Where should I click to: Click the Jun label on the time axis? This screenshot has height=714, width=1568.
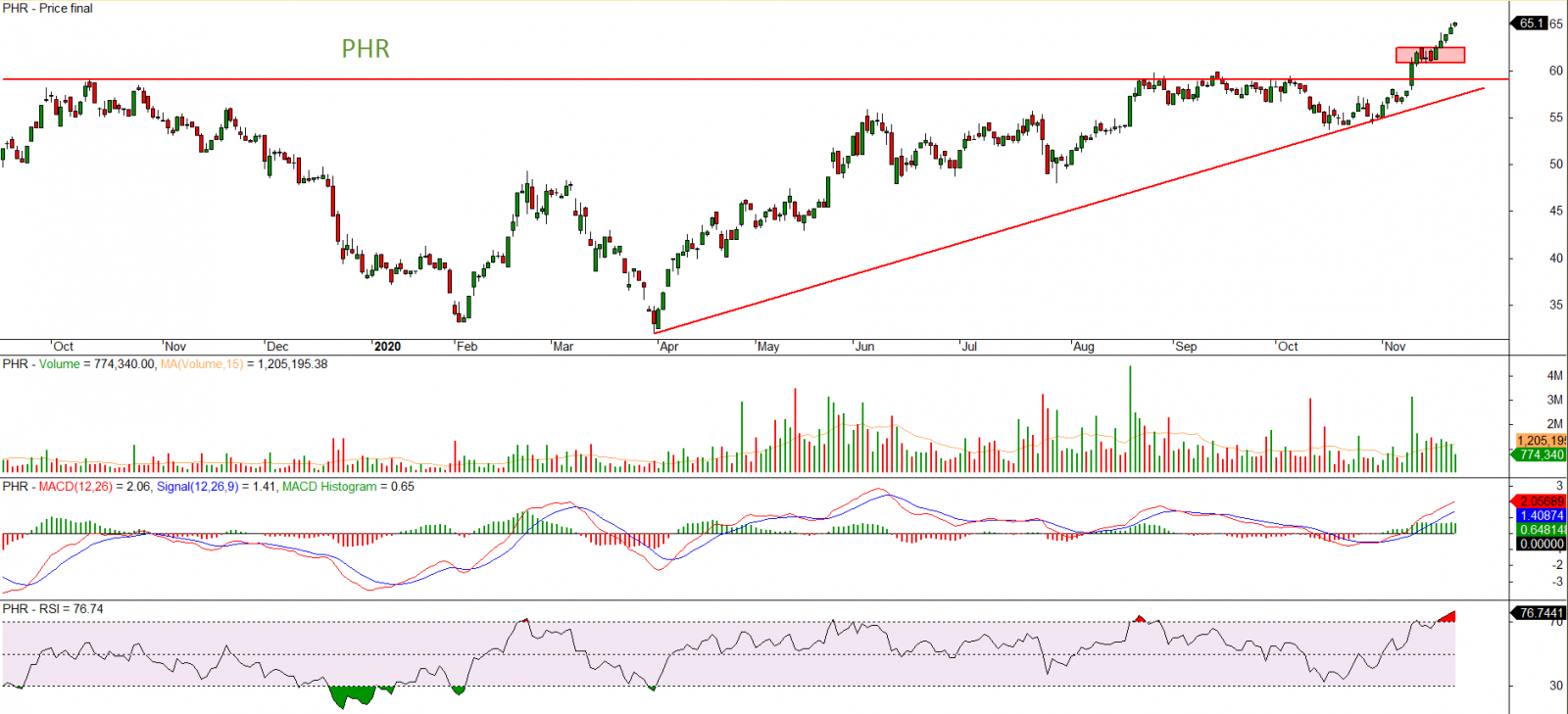[x=865, y=347]
